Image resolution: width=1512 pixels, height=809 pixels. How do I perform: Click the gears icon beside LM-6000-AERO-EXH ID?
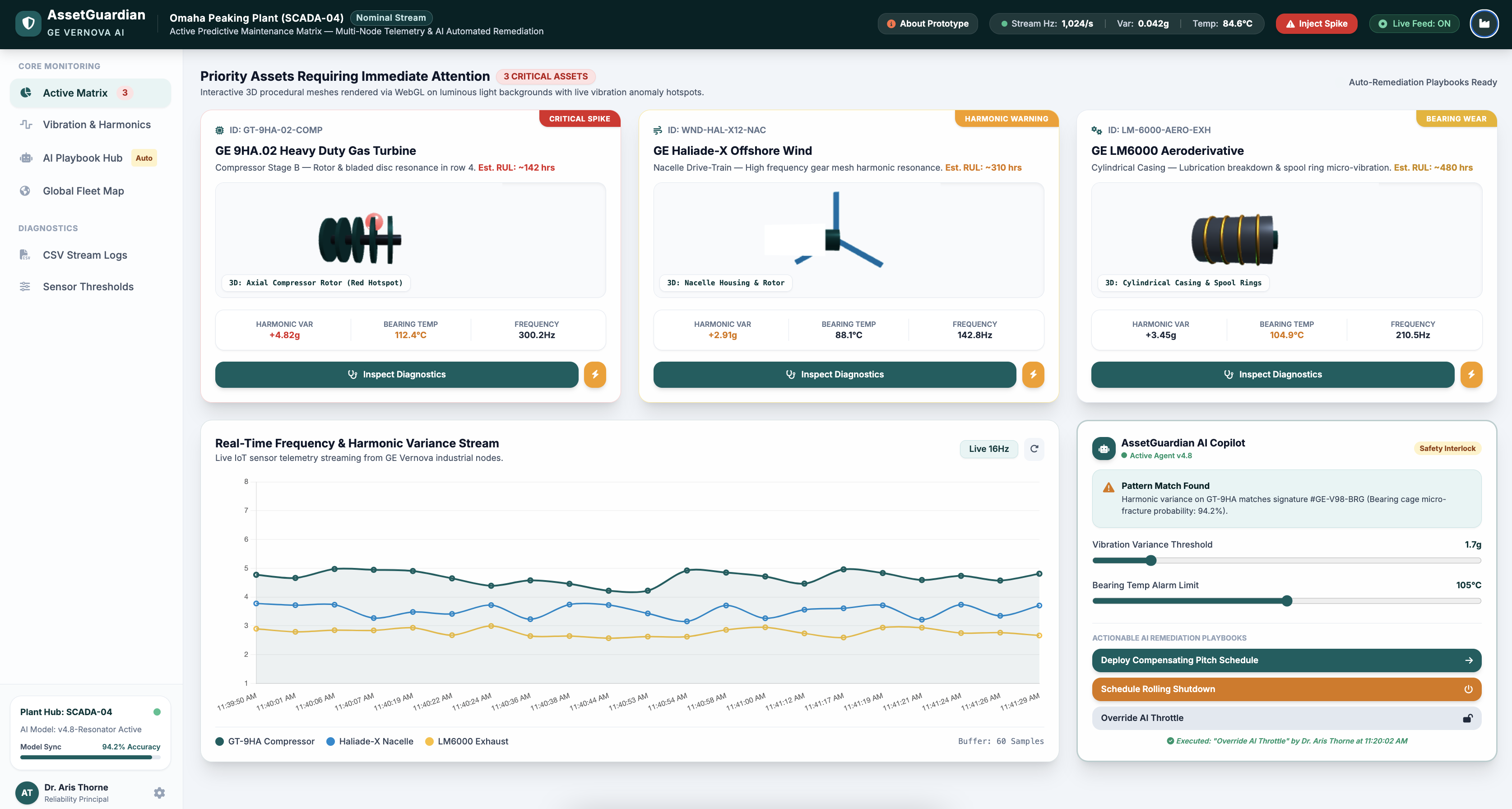click(x=1096, y=130)
